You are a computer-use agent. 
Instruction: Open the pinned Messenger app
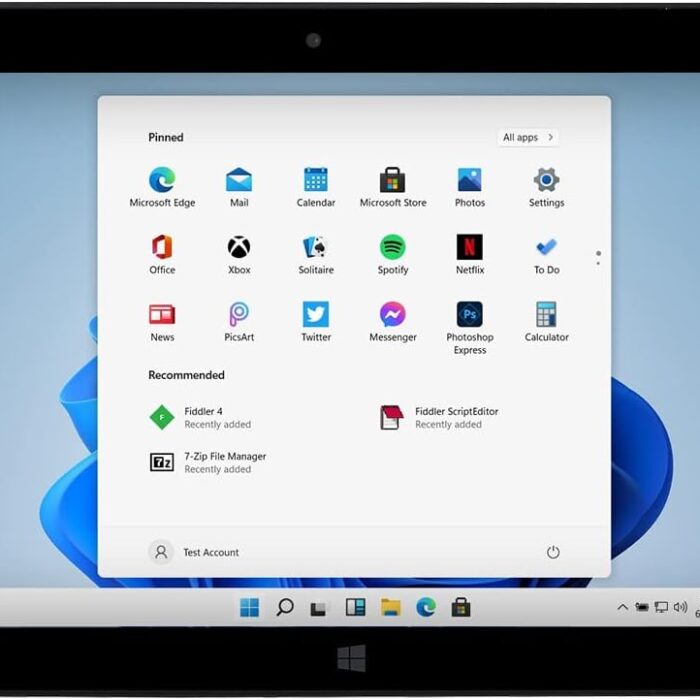coord(392,321)
